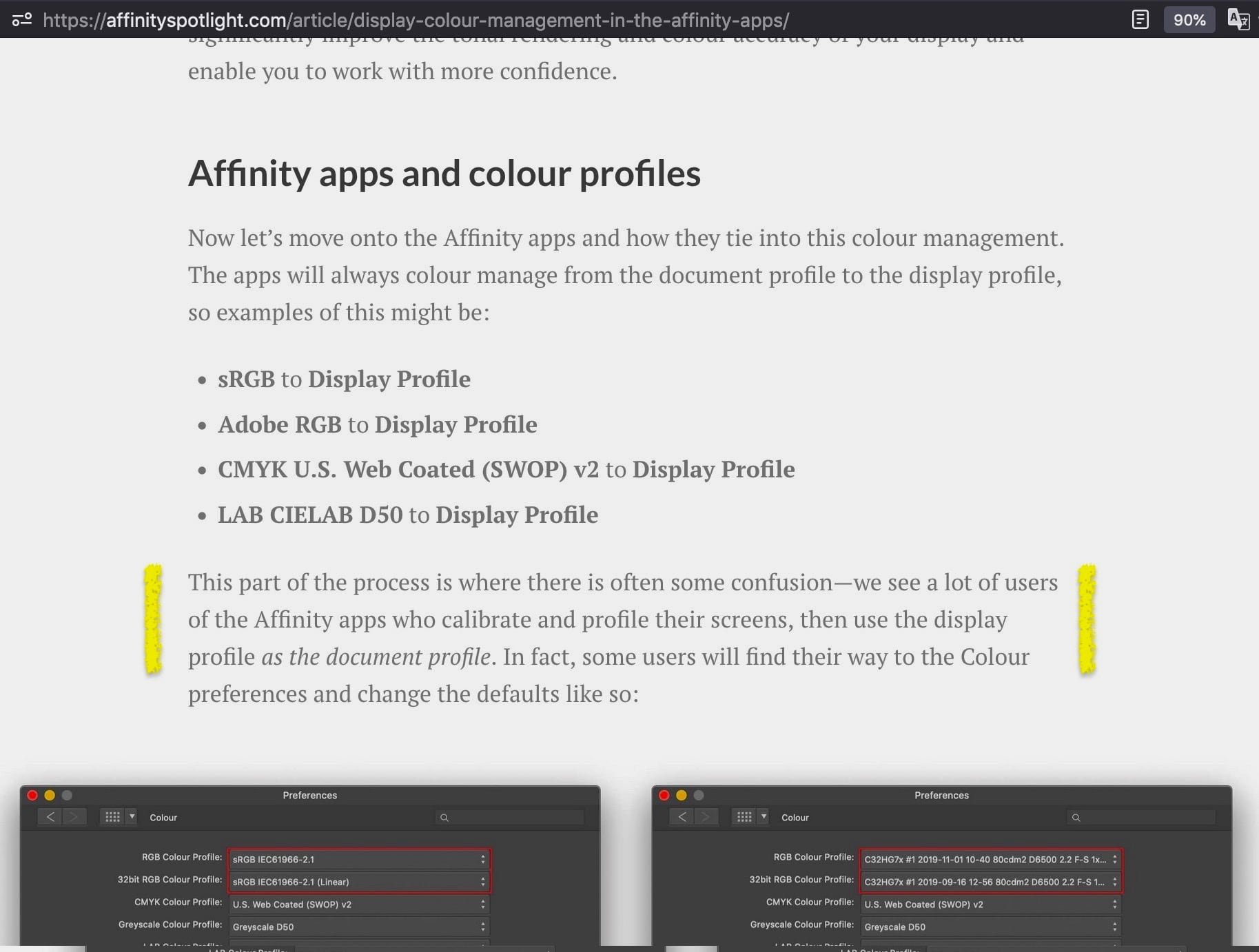Click the heading Affinity apps and colour profiles
The height and width of the screenshot is (952, 1259).
pos(444,173)
